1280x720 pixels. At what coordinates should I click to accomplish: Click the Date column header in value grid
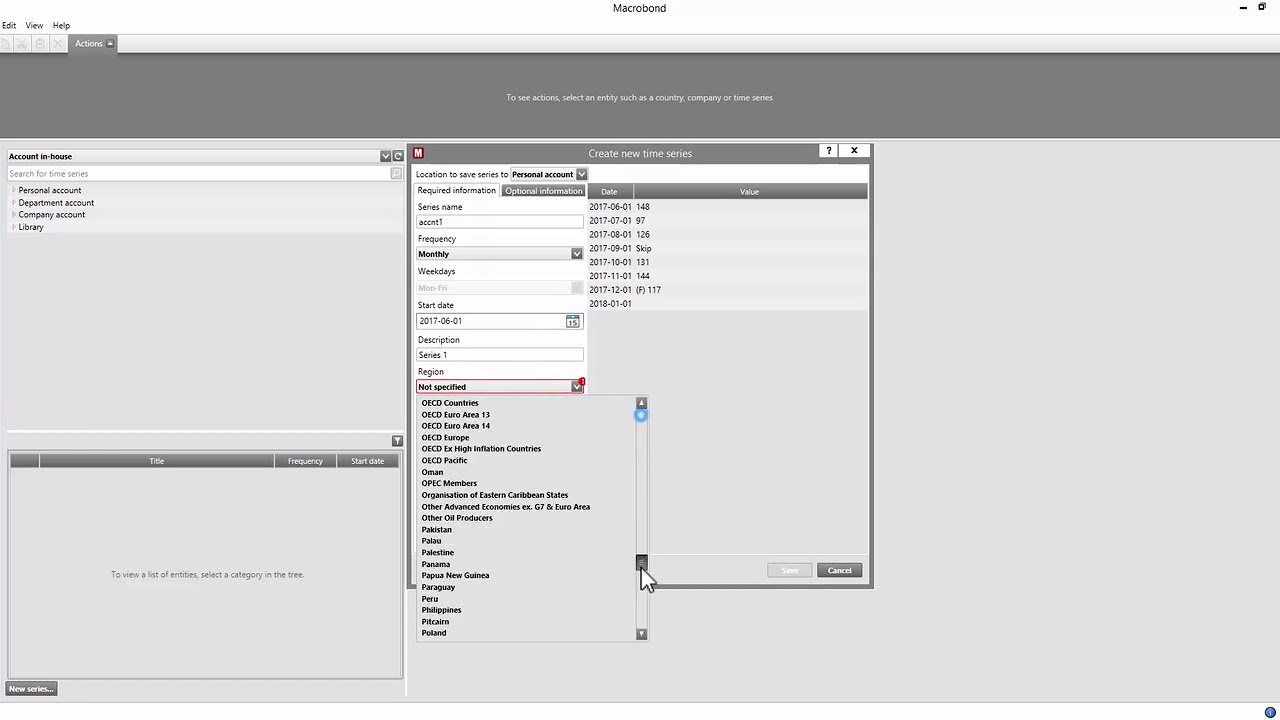(609, 192)
